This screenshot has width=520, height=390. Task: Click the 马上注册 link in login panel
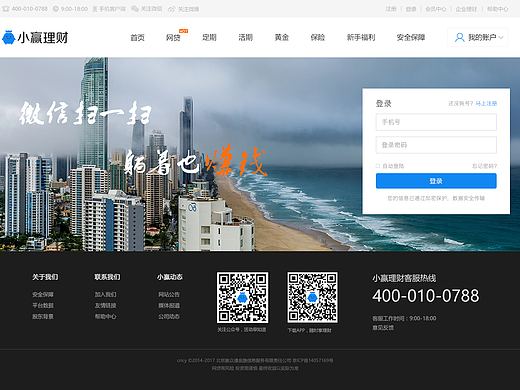(486, 103)
